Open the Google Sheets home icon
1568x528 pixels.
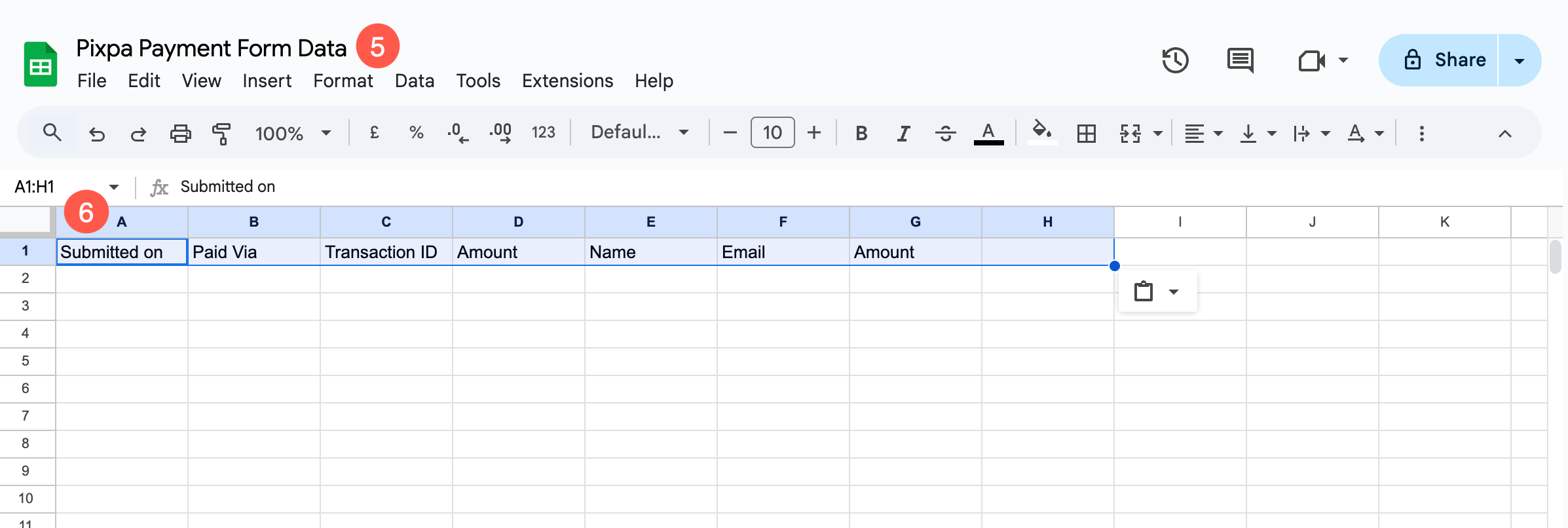click(x=41, y=64)
